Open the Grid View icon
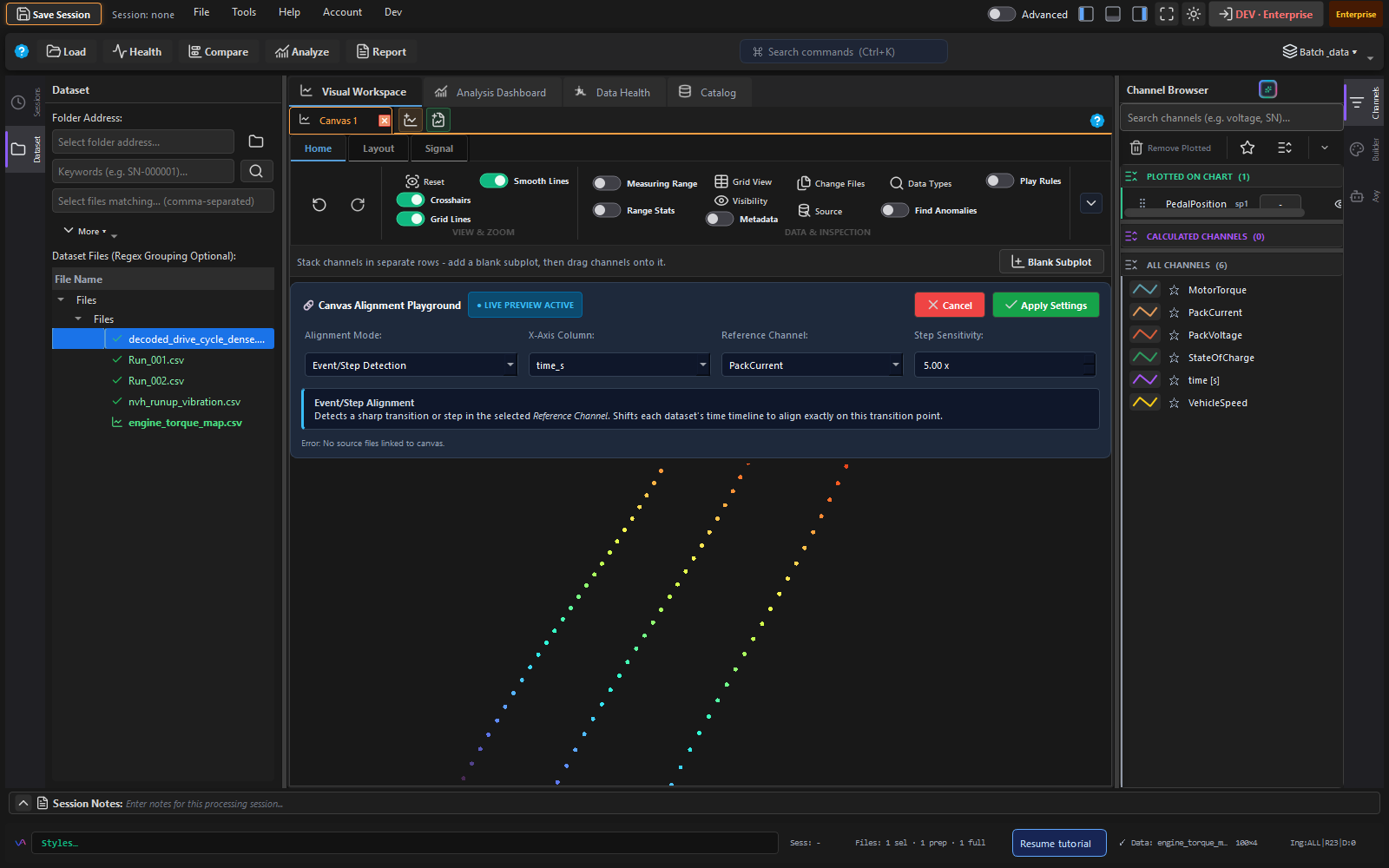This screenshot has height=868, width=1389. (x=721, y=181)
